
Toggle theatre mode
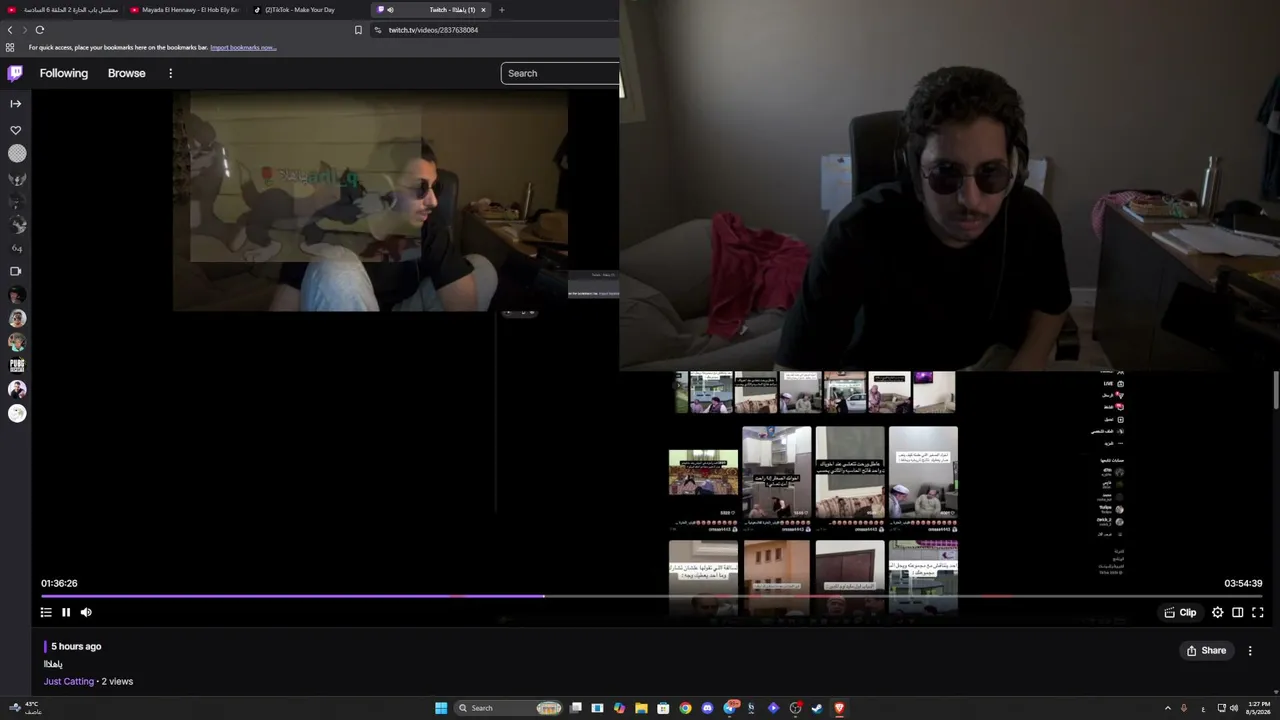(x=1237, y=612)
